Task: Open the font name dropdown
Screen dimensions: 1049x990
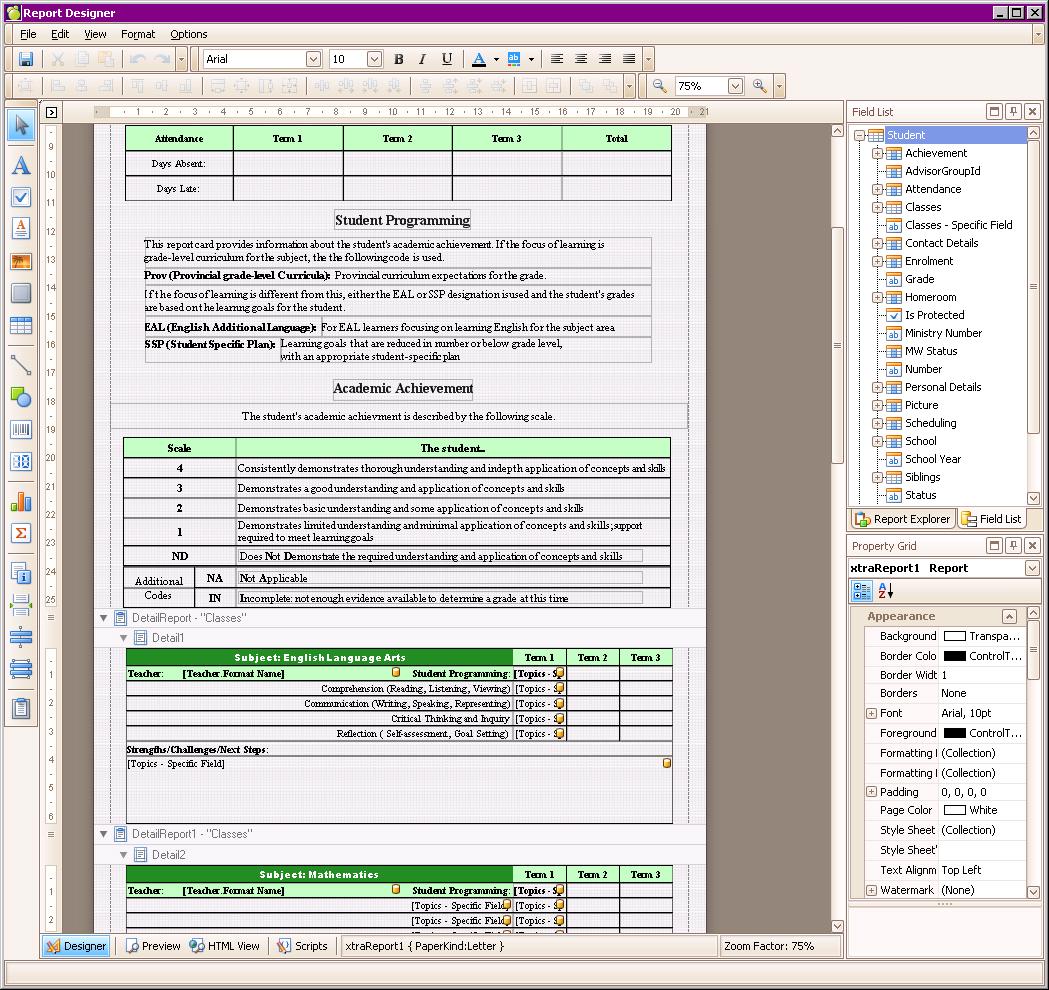Action: 313,60
